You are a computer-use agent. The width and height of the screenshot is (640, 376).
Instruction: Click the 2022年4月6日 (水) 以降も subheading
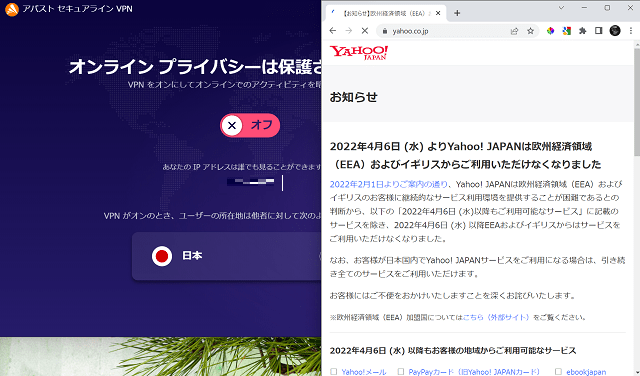point(453,351)
